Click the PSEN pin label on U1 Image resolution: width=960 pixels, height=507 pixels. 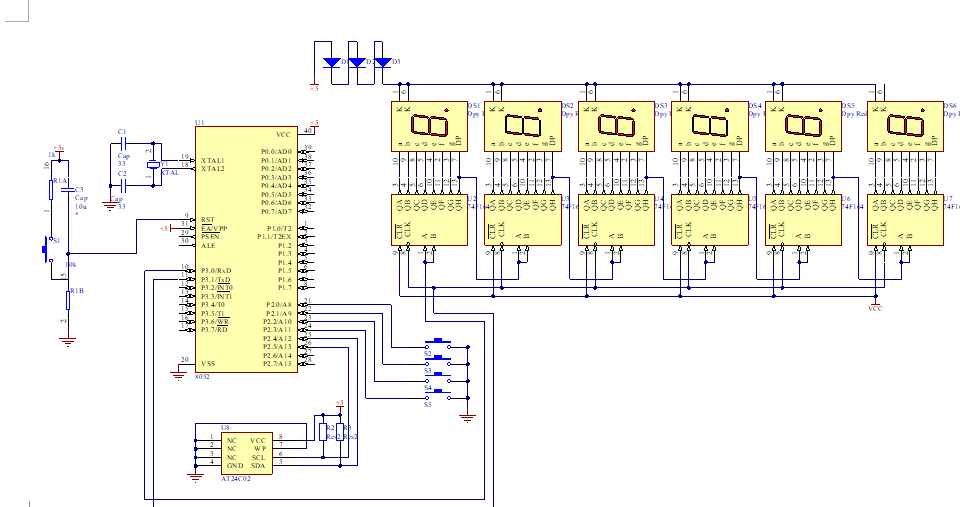click(210, 236)
